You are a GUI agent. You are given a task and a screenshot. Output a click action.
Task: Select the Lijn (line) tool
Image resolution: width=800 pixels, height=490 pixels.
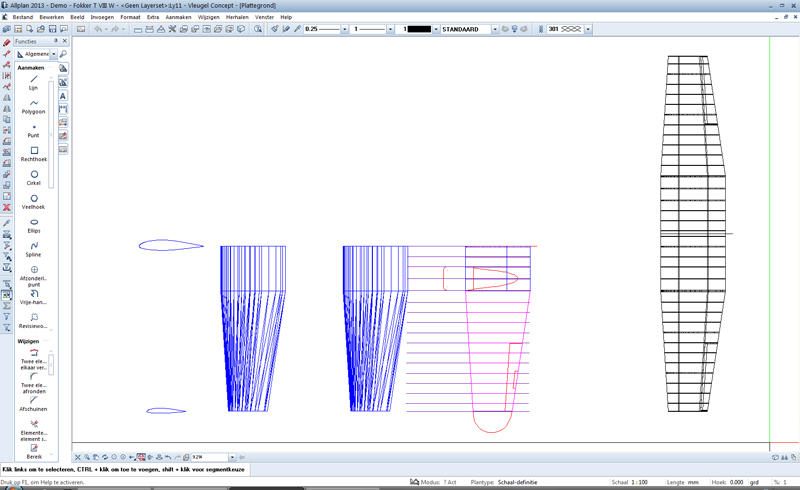tap(33, 82)
